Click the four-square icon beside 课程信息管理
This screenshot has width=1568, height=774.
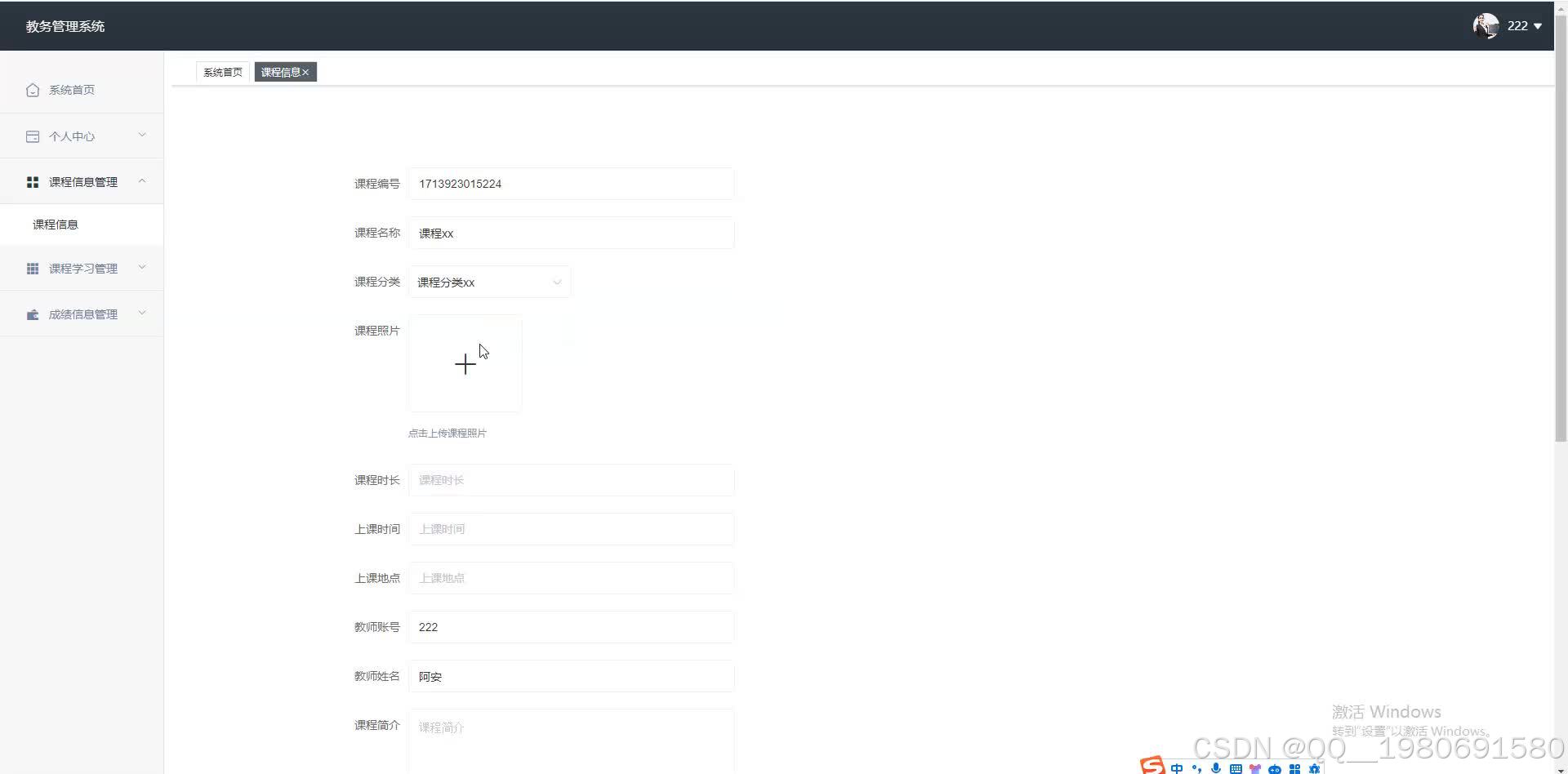(x=33, y=182)
